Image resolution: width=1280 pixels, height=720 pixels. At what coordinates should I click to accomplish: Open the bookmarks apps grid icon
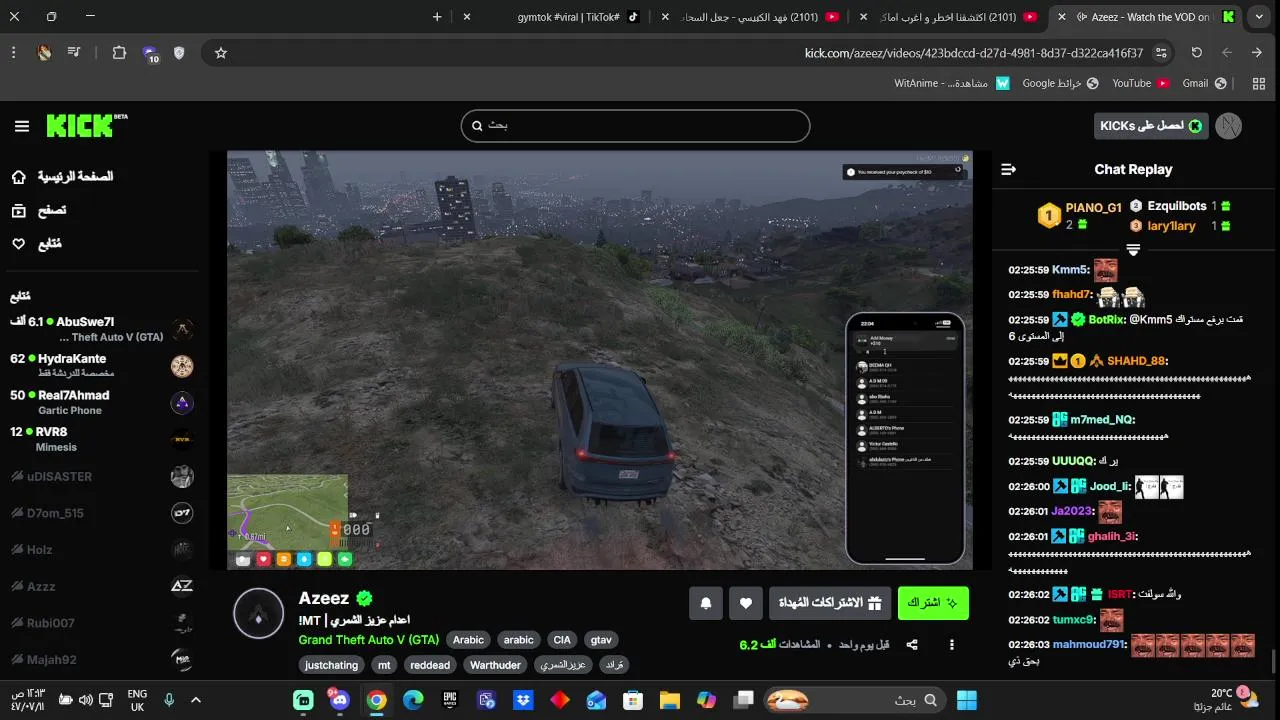[1259, 83]
